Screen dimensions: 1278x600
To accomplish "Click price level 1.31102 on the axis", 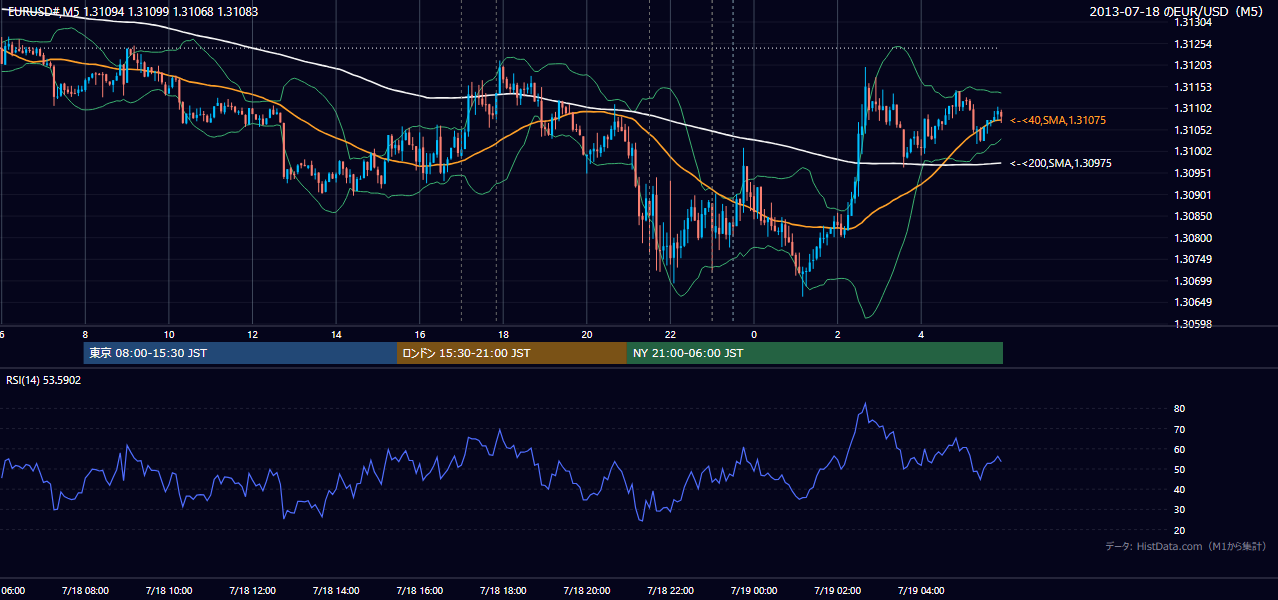I will [x=1194, y=108].
